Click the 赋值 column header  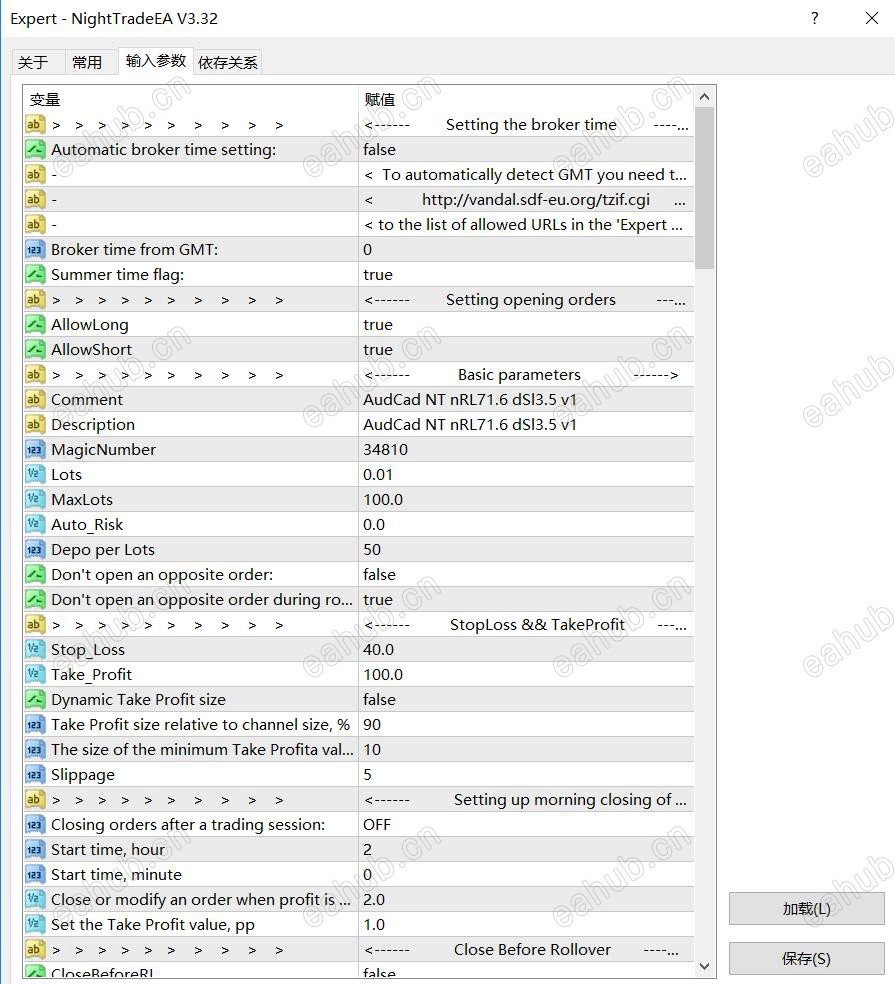tap(527, 99)
